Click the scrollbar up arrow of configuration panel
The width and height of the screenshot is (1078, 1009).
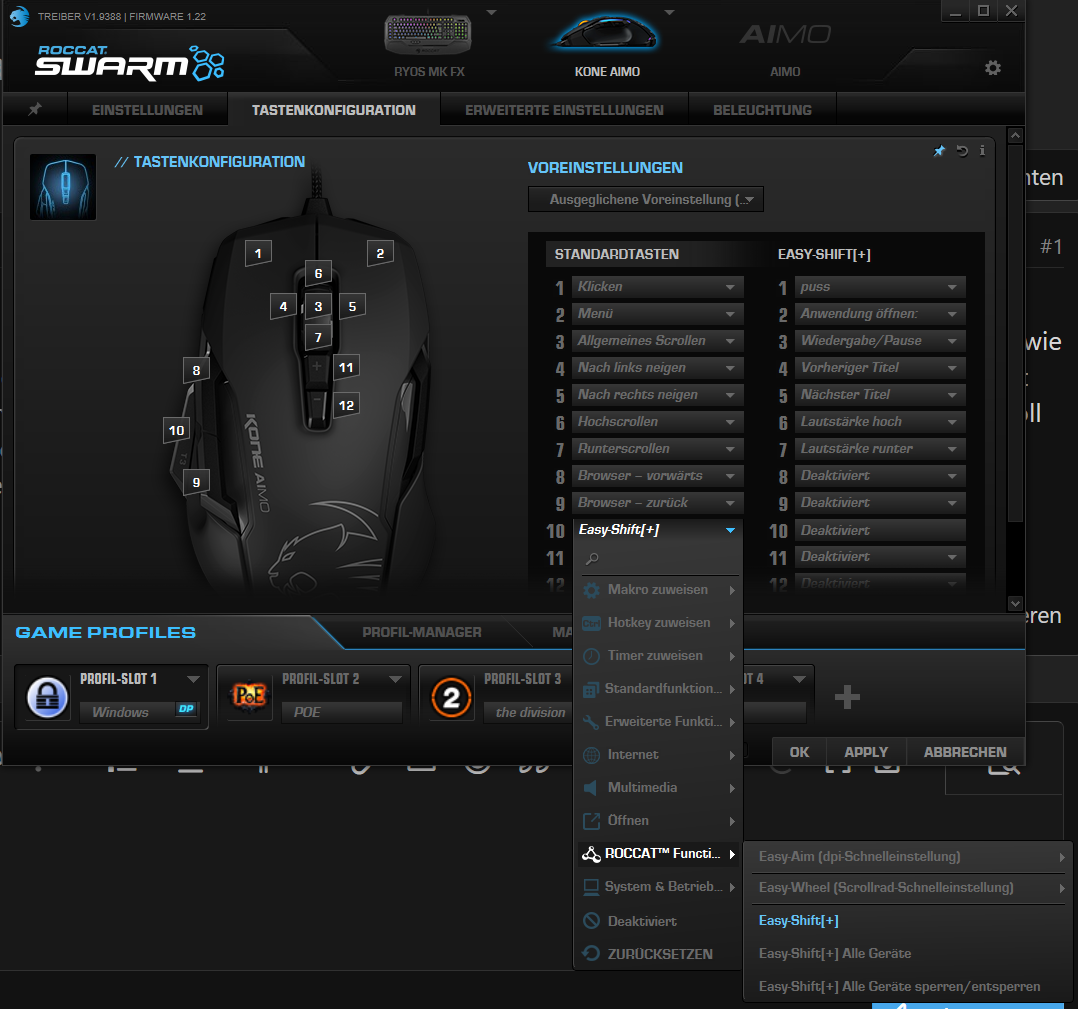tap(1015, 135)
